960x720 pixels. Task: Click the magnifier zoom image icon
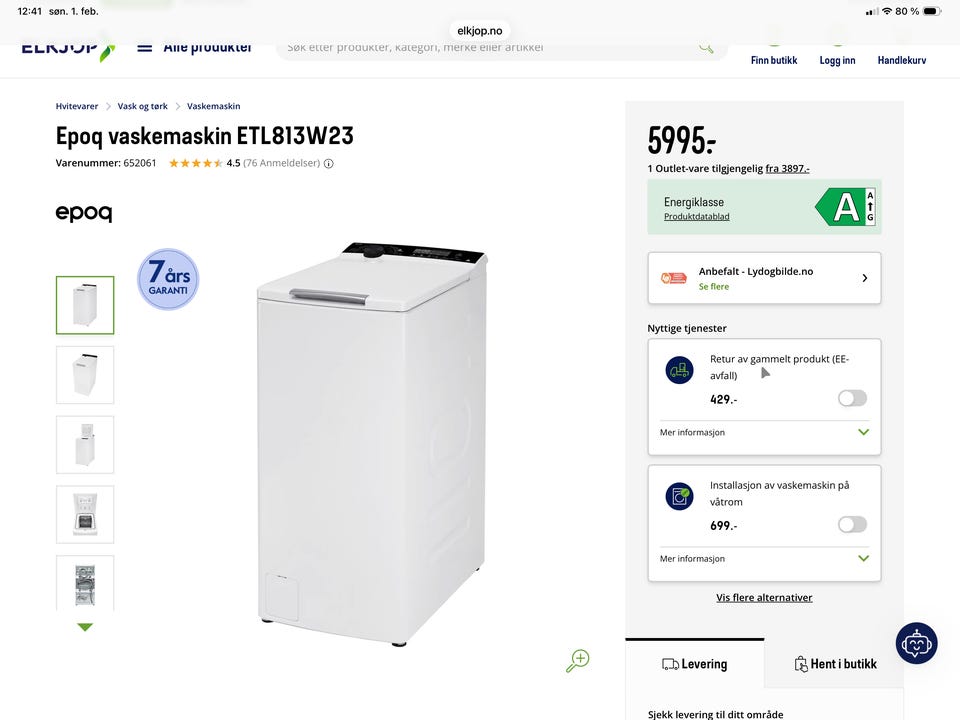[x=577, y=661]
